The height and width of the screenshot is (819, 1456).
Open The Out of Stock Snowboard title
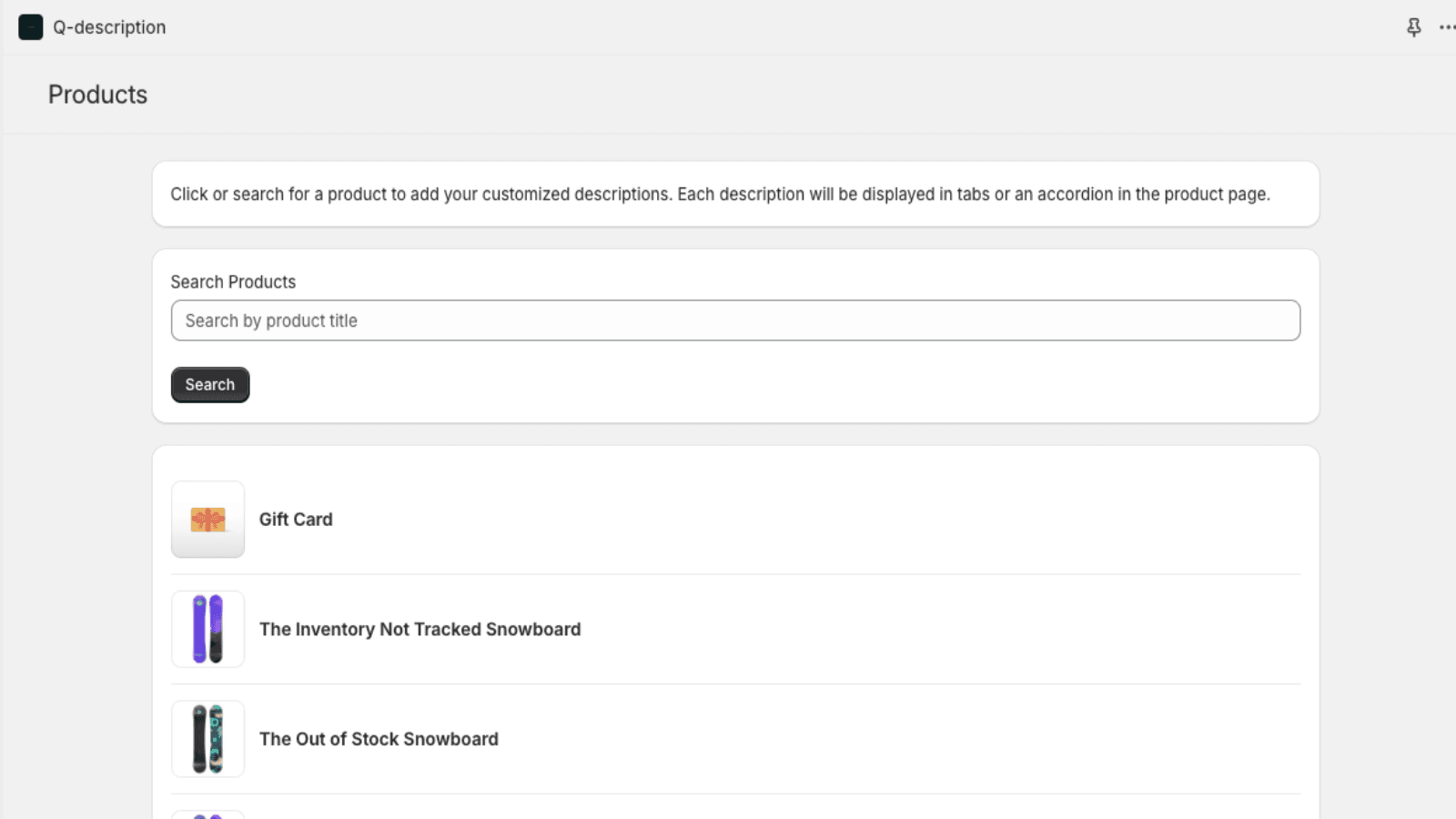click(379, 739)
